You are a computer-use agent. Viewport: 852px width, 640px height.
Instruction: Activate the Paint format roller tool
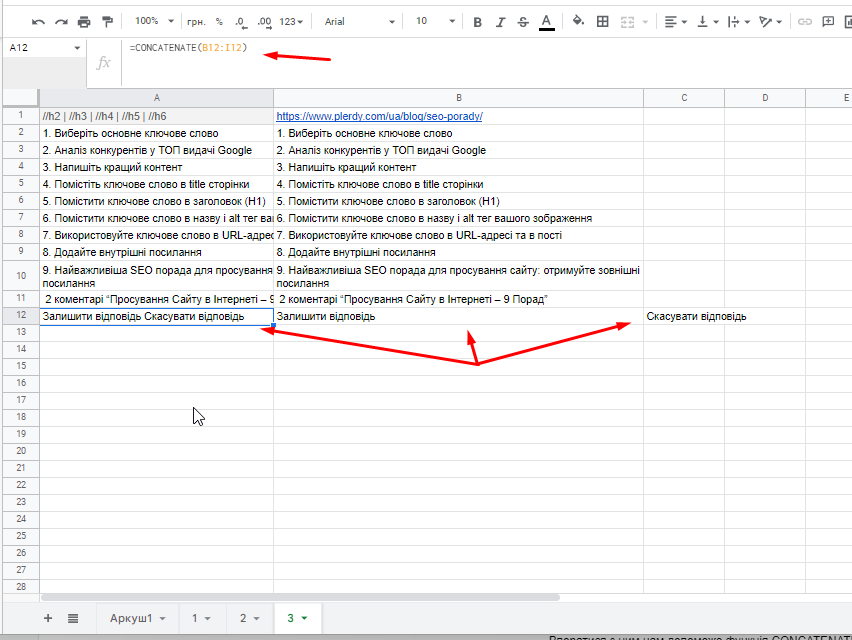107,21
